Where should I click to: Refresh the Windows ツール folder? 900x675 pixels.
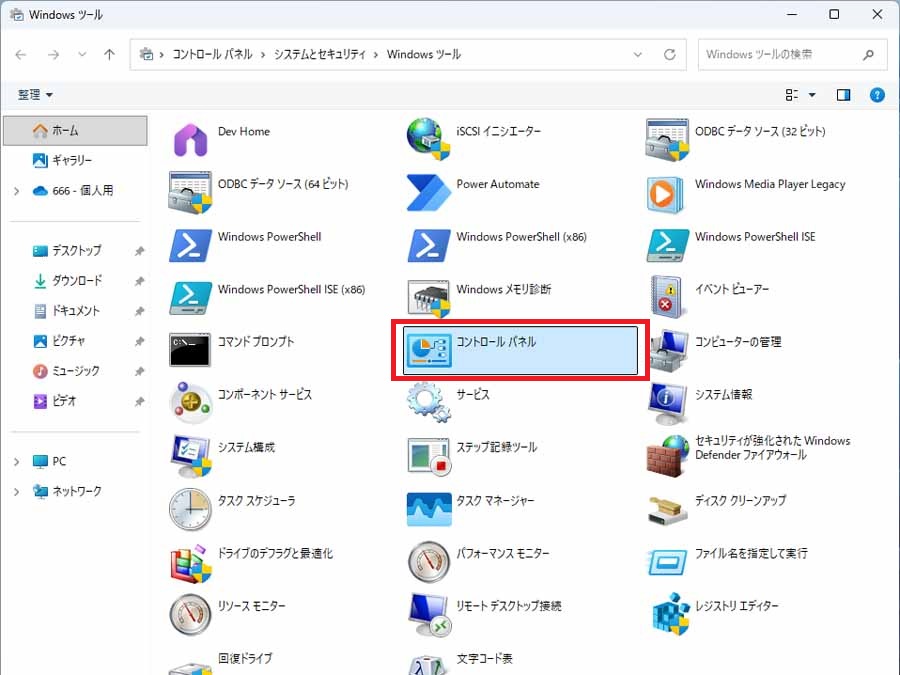[669, 55]
